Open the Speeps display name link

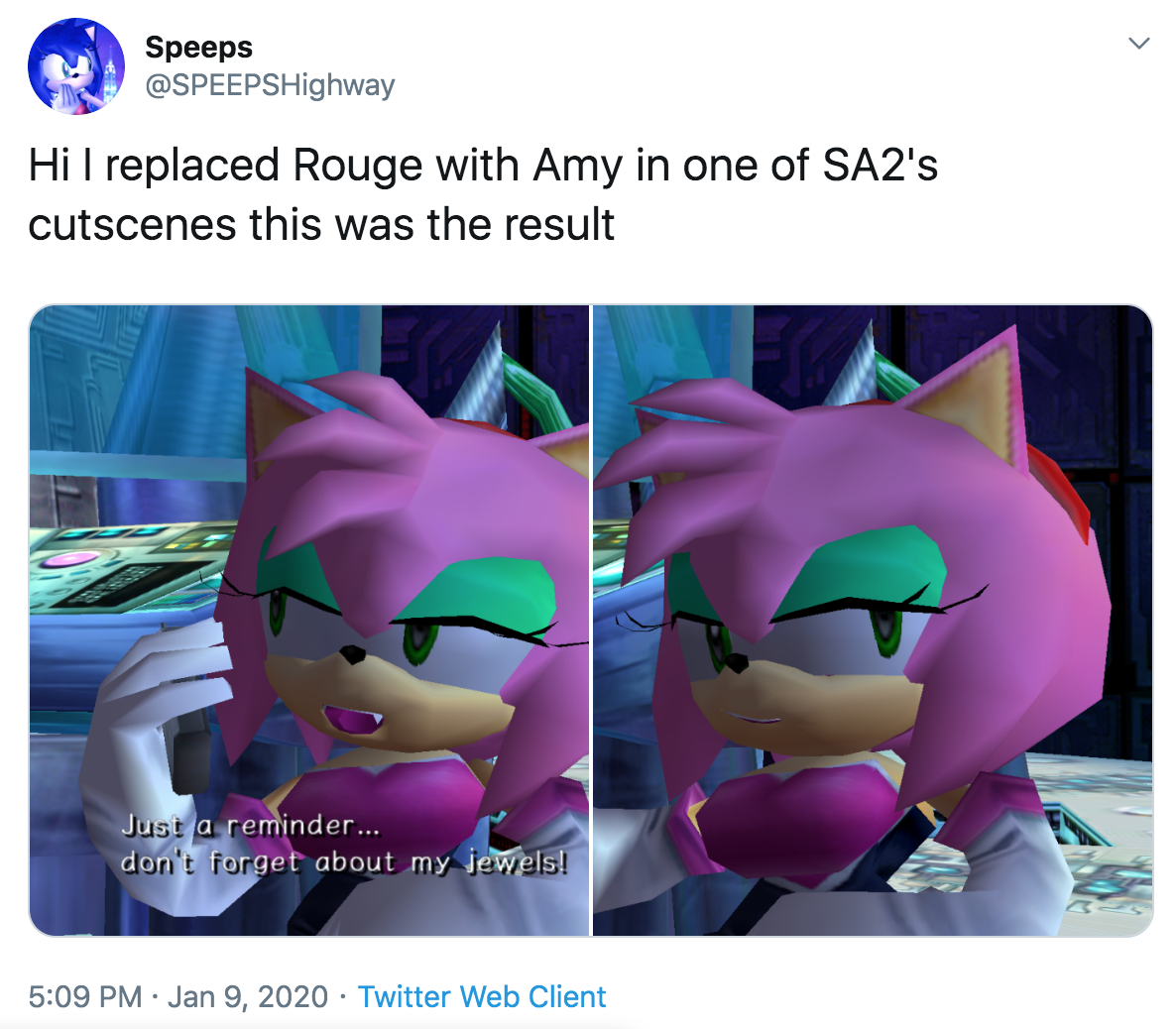198,47
